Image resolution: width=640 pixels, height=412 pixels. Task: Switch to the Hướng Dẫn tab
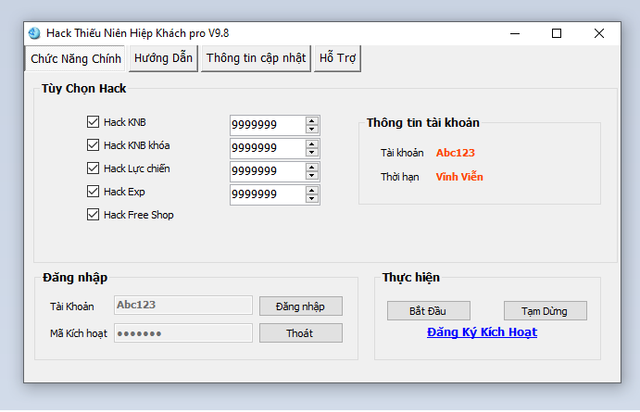(163, 58)
